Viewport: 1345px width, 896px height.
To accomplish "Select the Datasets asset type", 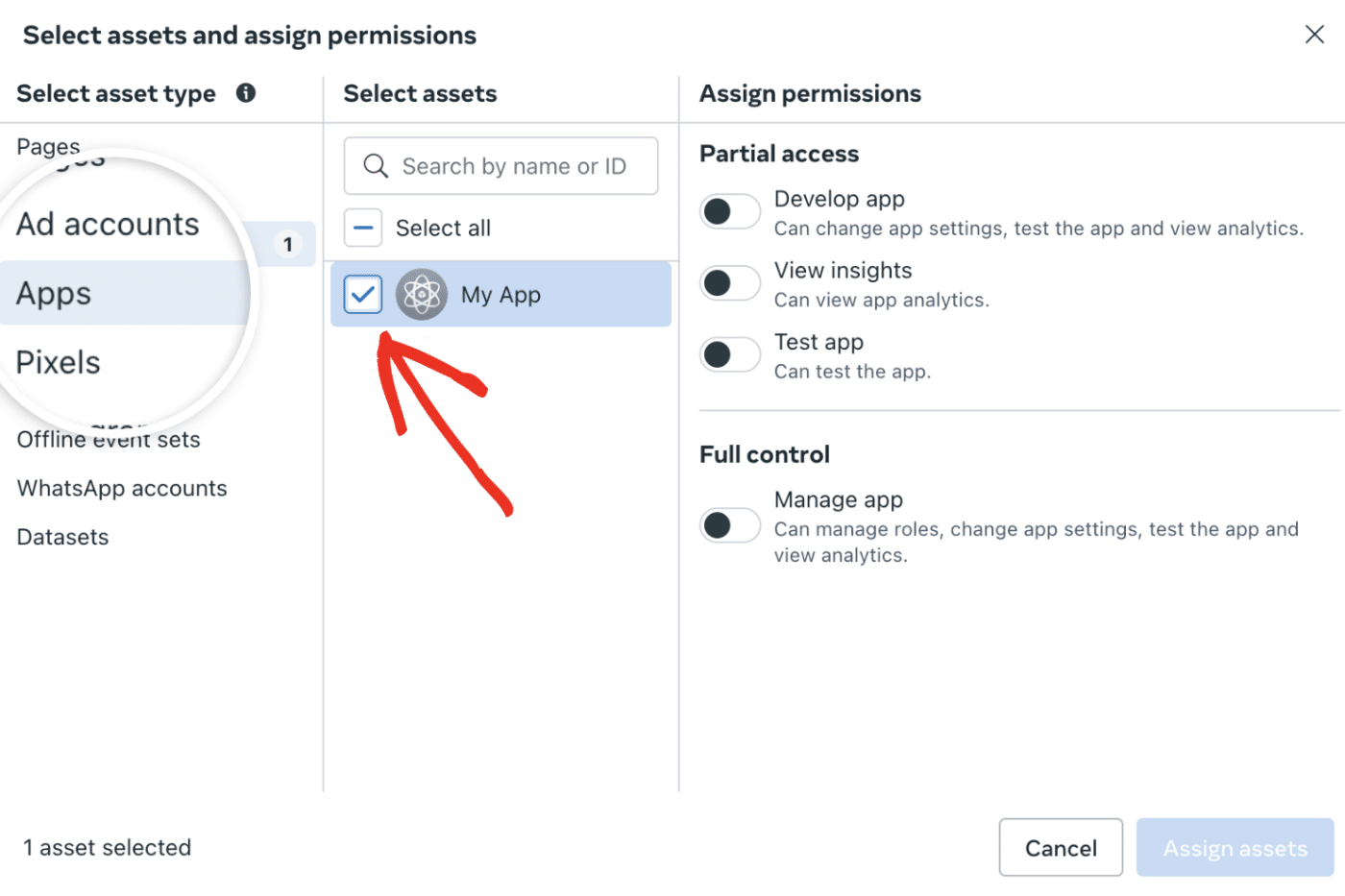I will pyautogui.click(x=61, y=537).
